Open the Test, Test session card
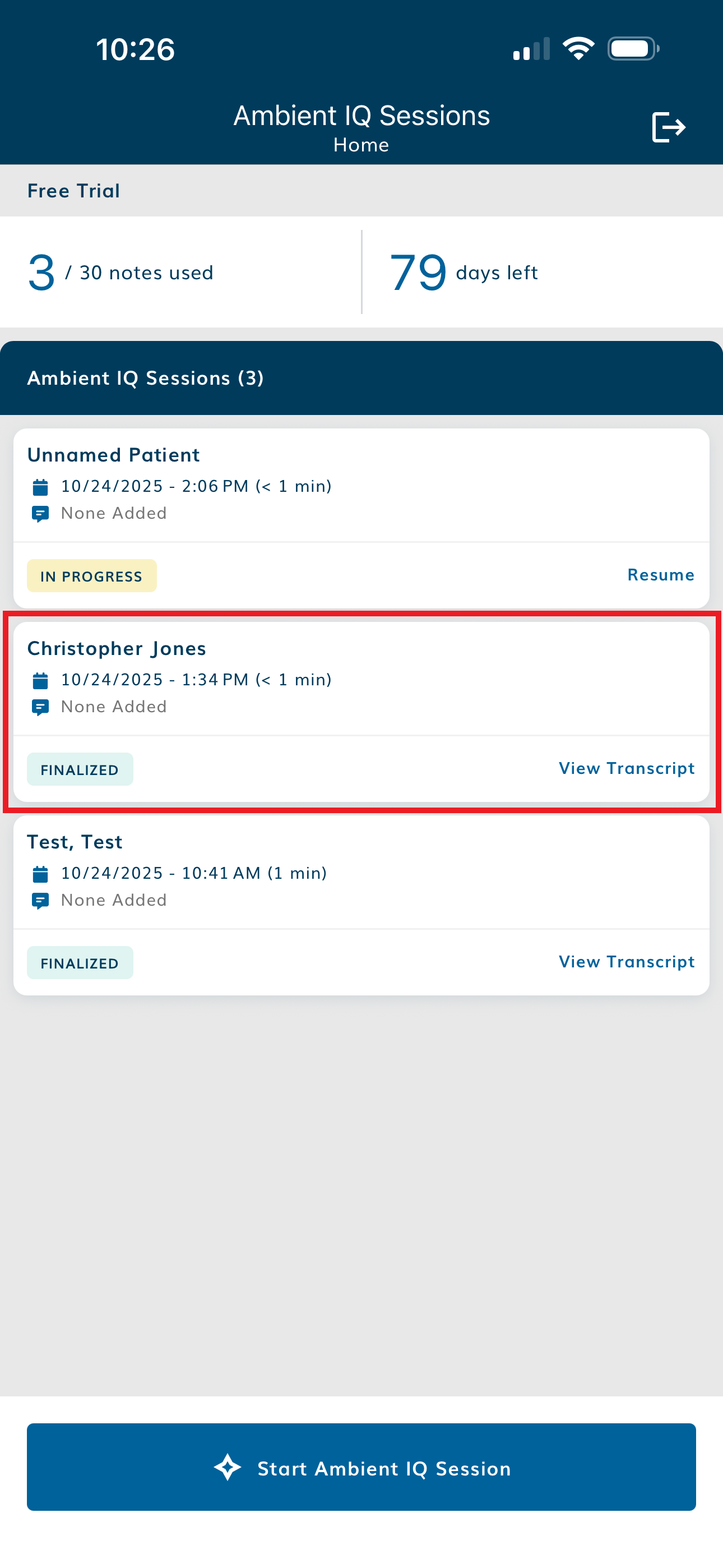The width and height of the screenshot is (723, 1568). pos(361,871)
